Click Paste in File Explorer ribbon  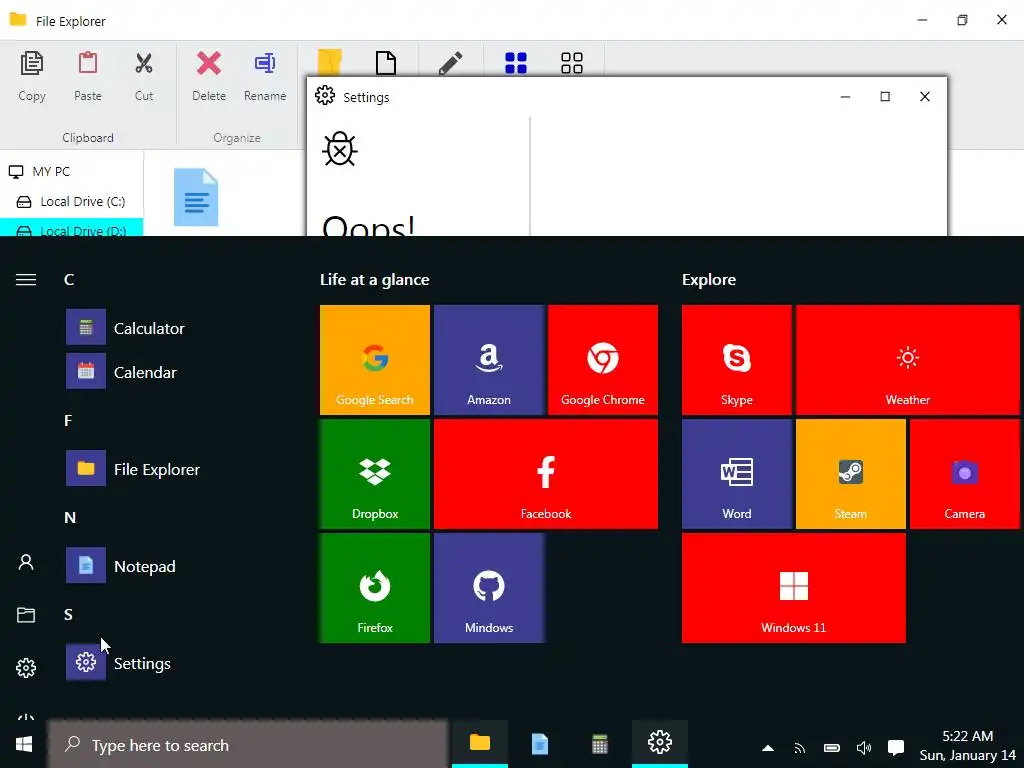(x=88, y=76)
